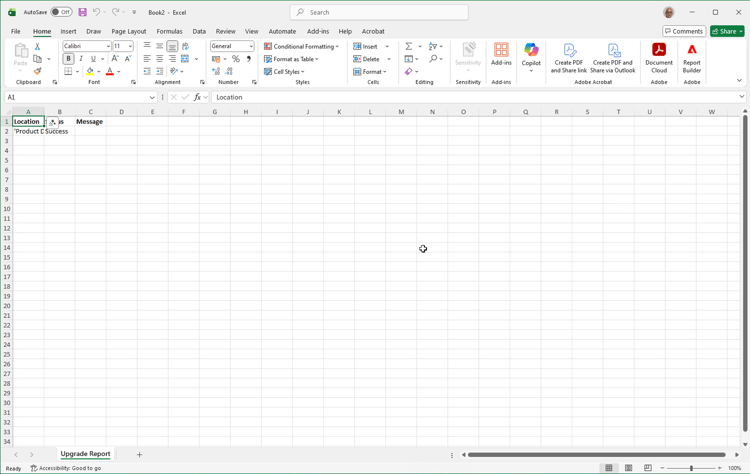The width and height of the screenshot is (750, 474).
Task: Click the Clear eraser icon
Action: (408, 71)
